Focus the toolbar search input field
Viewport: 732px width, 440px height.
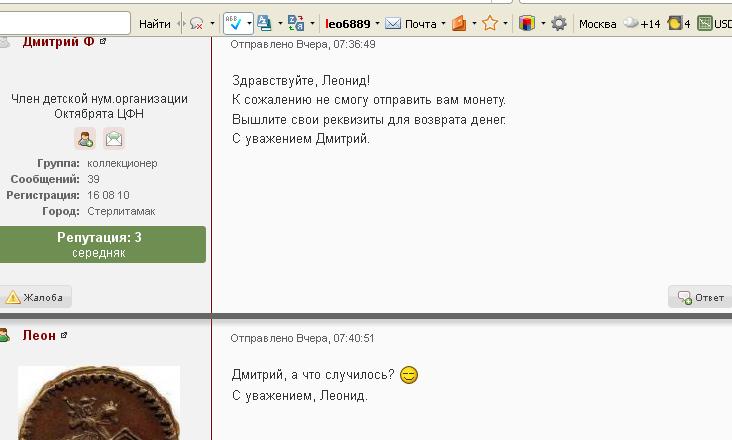click(64, 23)
